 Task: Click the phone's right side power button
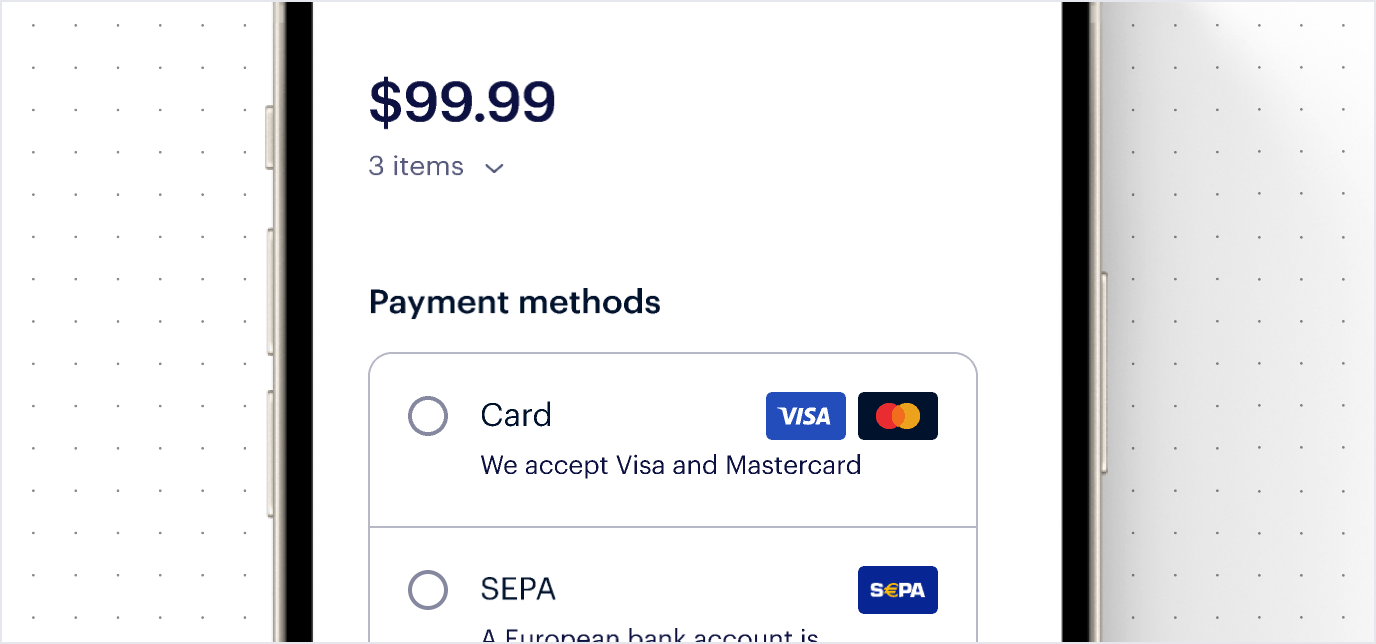pos(1103,372)
